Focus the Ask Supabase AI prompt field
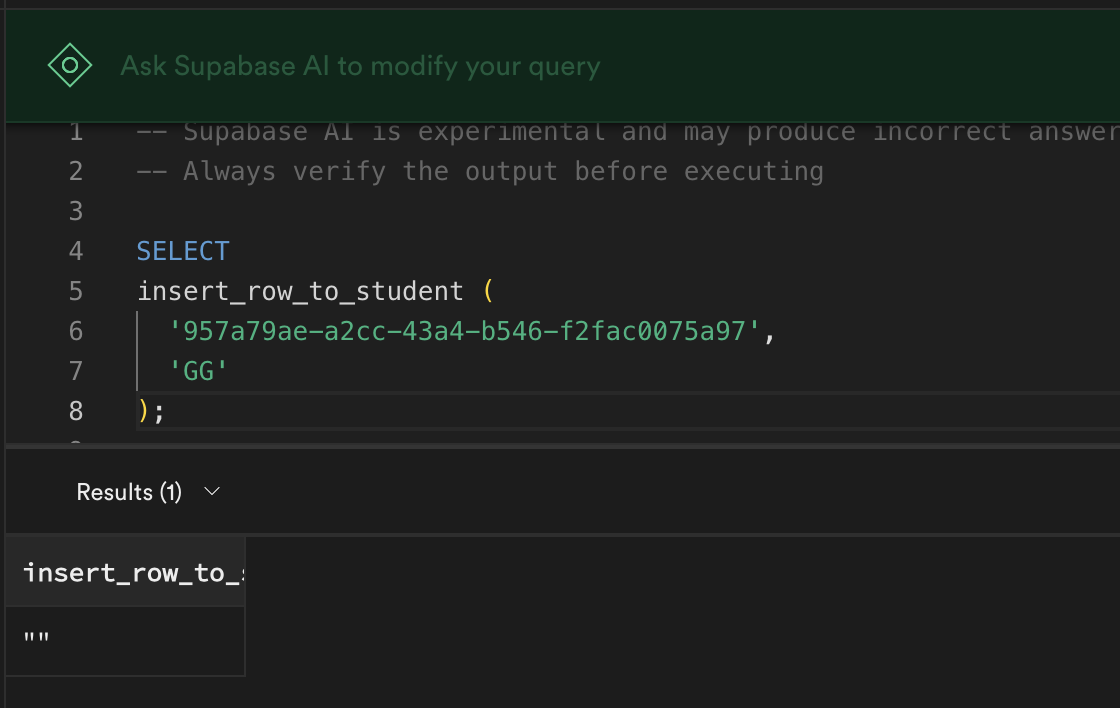 360,66
